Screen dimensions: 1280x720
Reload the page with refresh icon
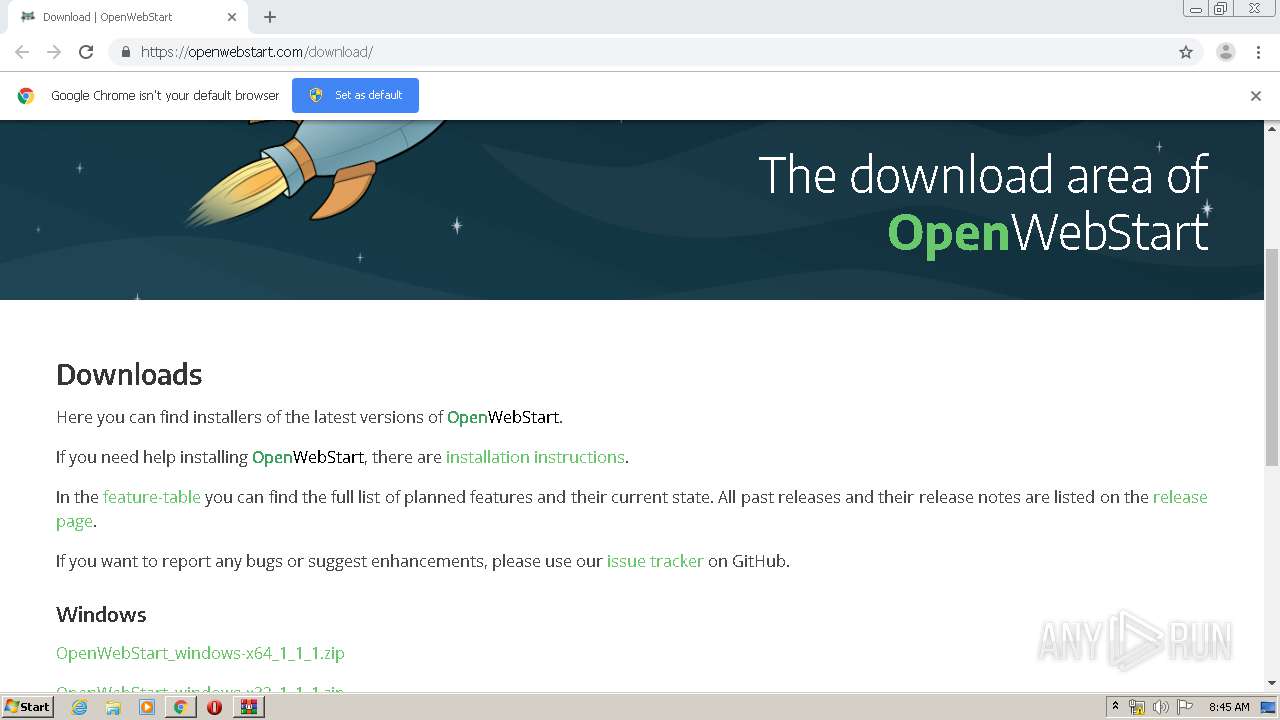(x=86, y=52)
